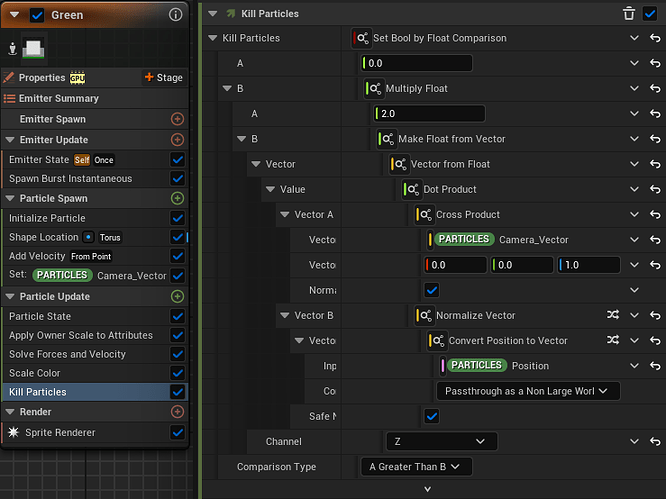Click the emitter thumbnail icon under Green
This screenshot has width=666, height=499.
click(33, 49)
